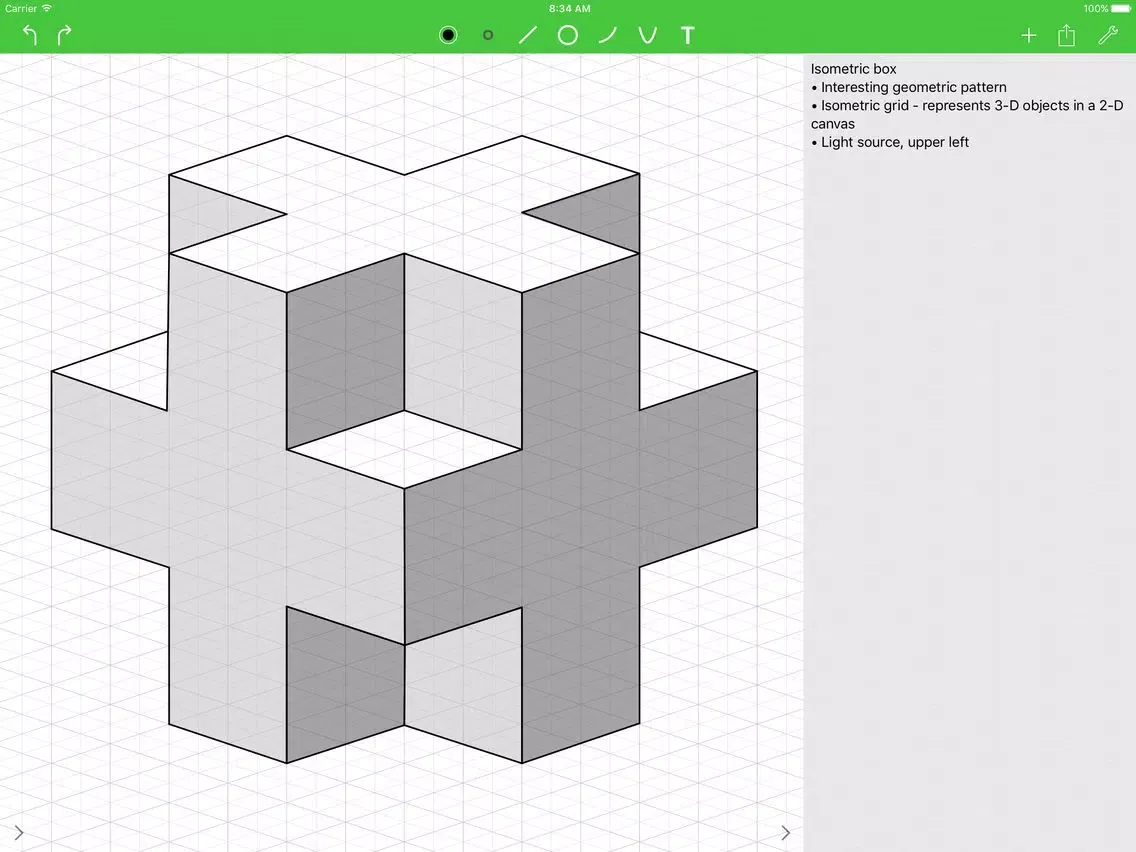This screenshot has width=1136, height=852.
Task: Add new item with plus icon
Action: pyautogui.click(x=1029, y=35)
